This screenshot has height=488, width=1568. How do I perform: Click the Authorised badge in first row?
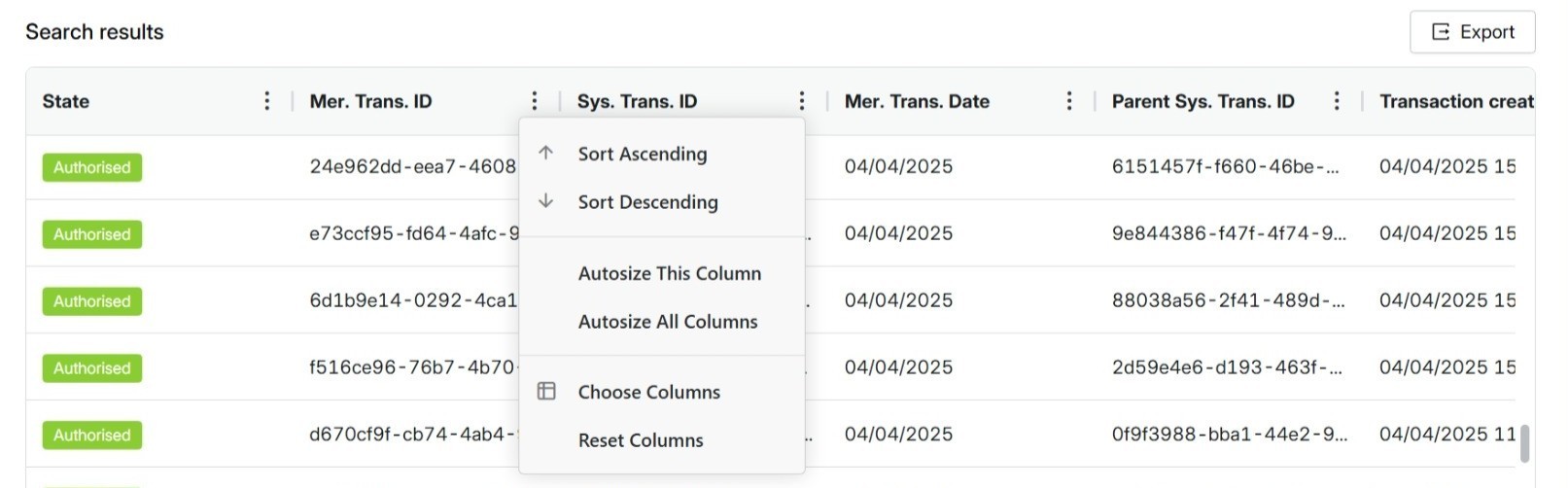92,167
